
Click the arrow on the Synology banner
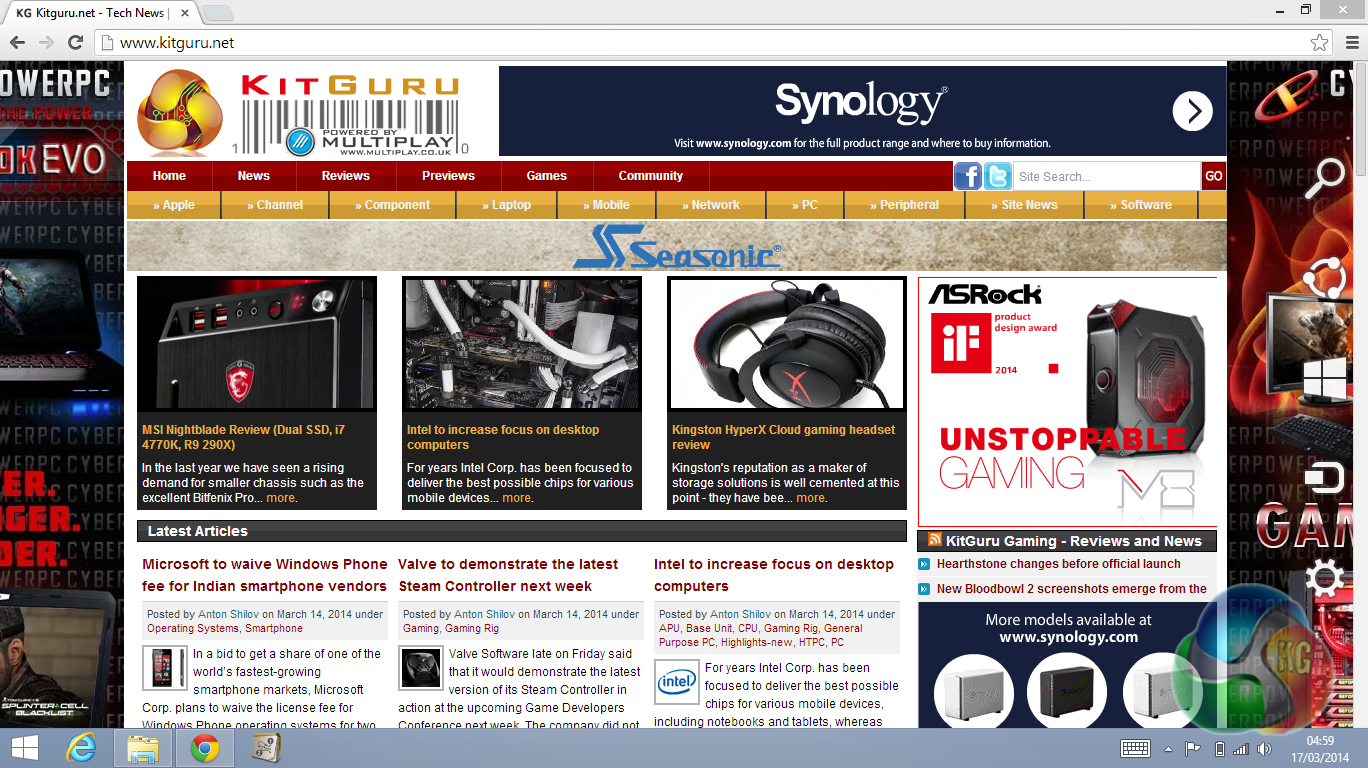1192,111
